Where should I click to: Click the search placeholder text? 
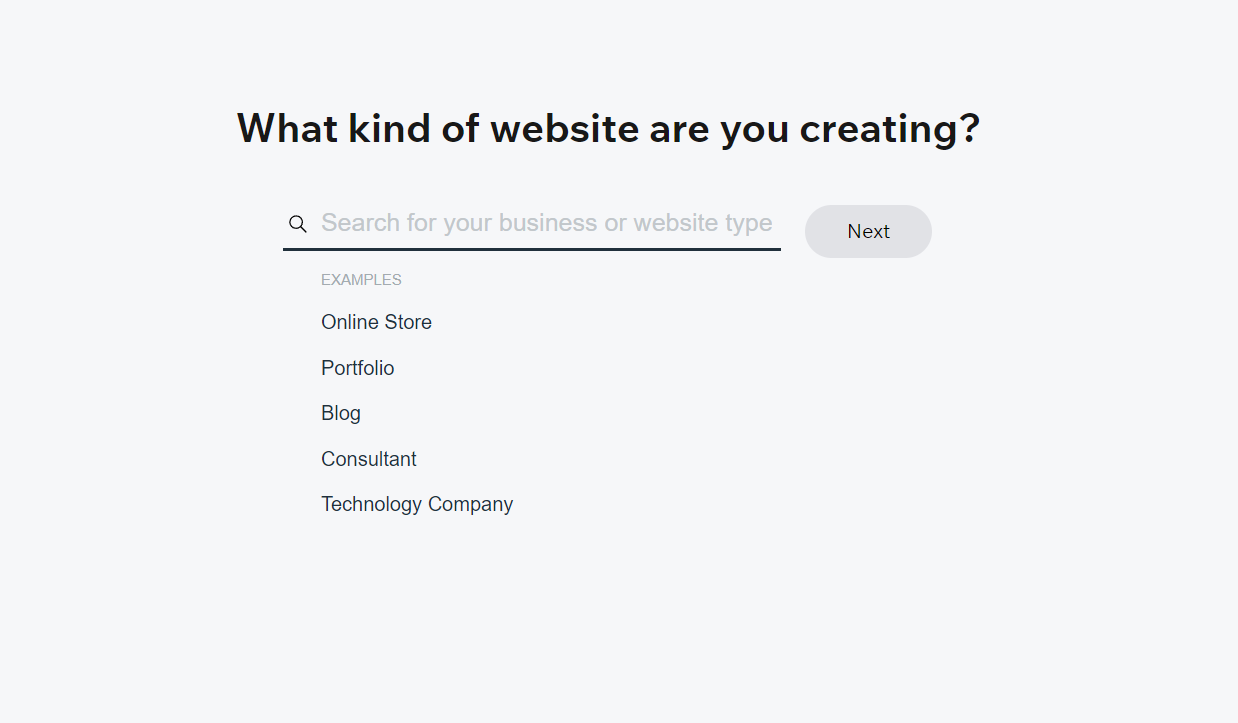point(546,223)
